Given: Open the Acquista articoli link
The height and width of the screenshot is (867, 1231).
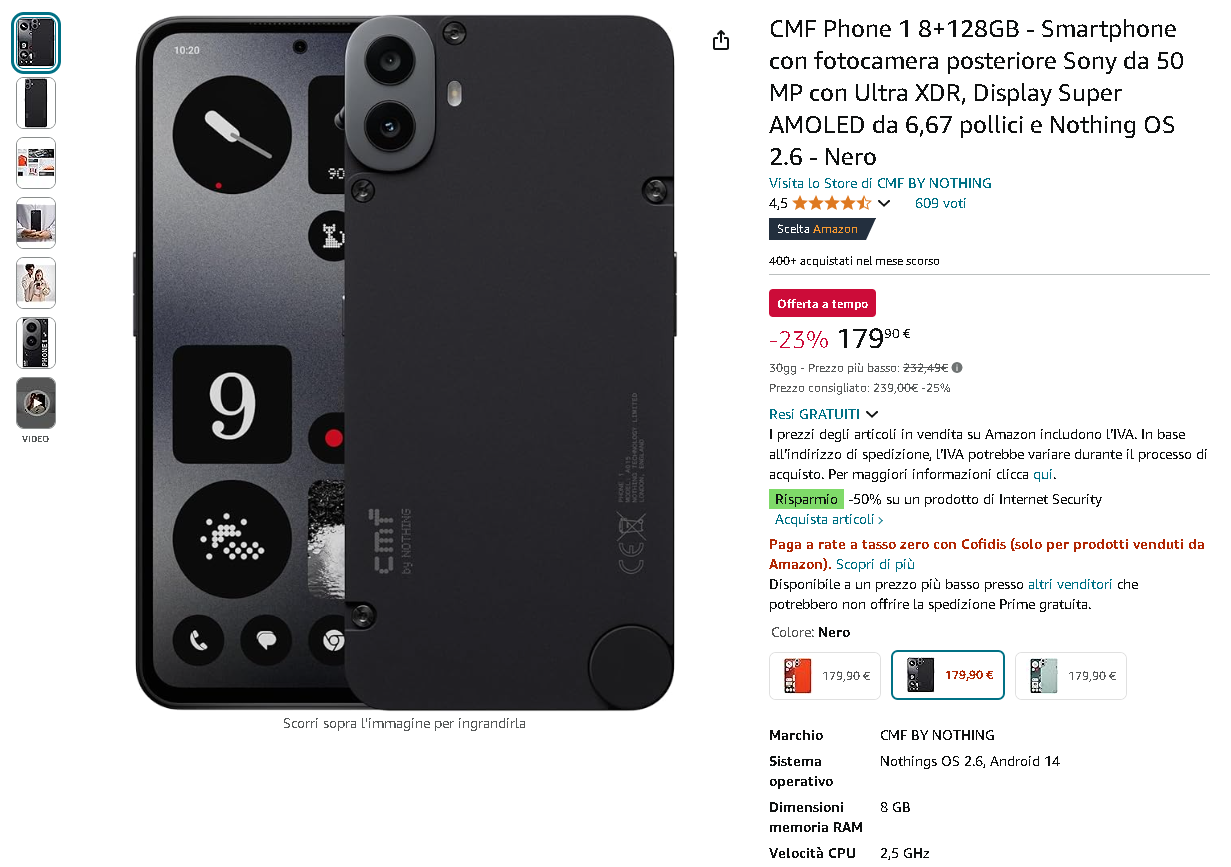Looking at the screenshot, I should point(829,520).
